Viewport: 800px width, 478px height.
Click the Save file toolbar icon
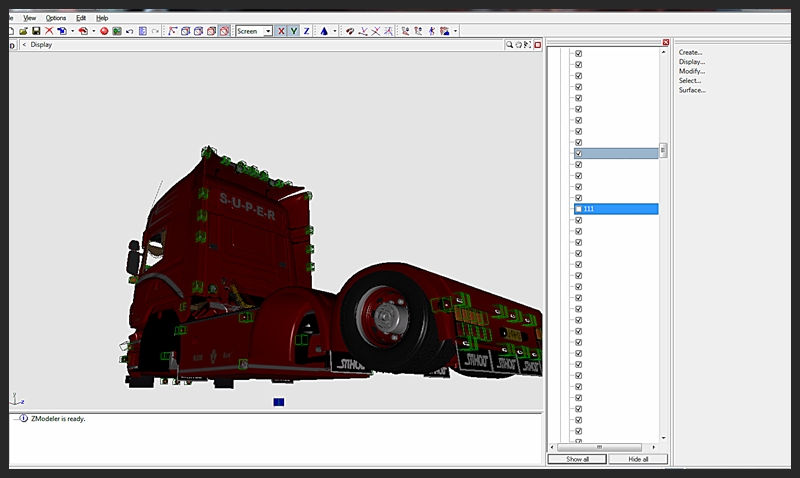tap(36, 31)
